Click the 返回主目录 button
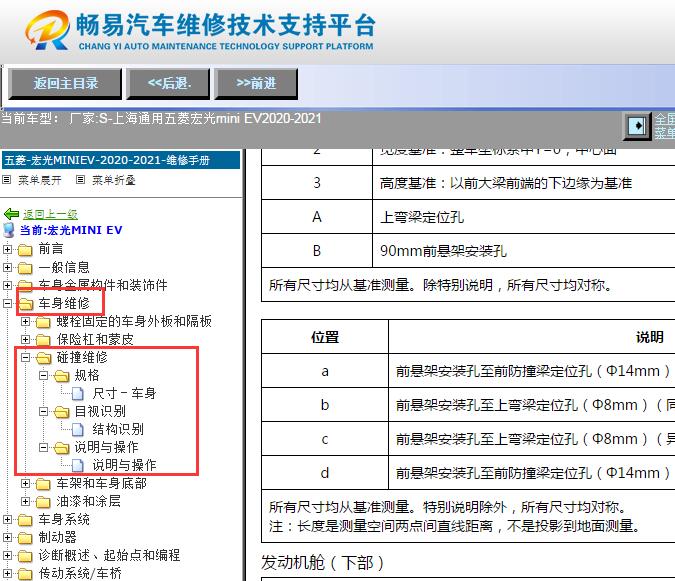The image size is (675, 581). pos(65,83)
